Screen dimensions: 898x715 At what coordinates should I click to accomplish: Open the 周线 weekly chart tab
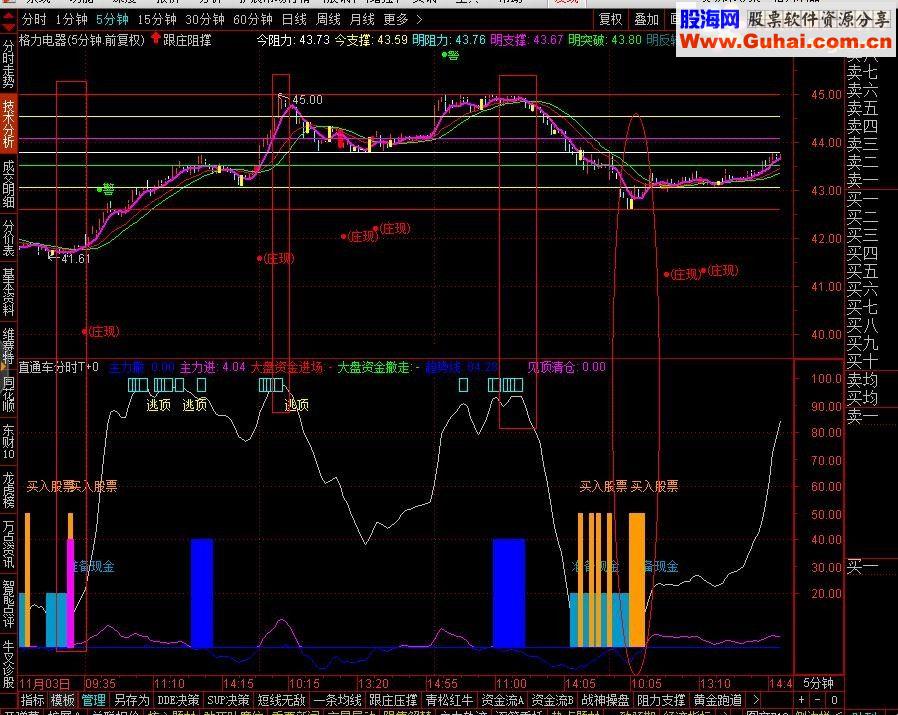(x=328, y=19)
